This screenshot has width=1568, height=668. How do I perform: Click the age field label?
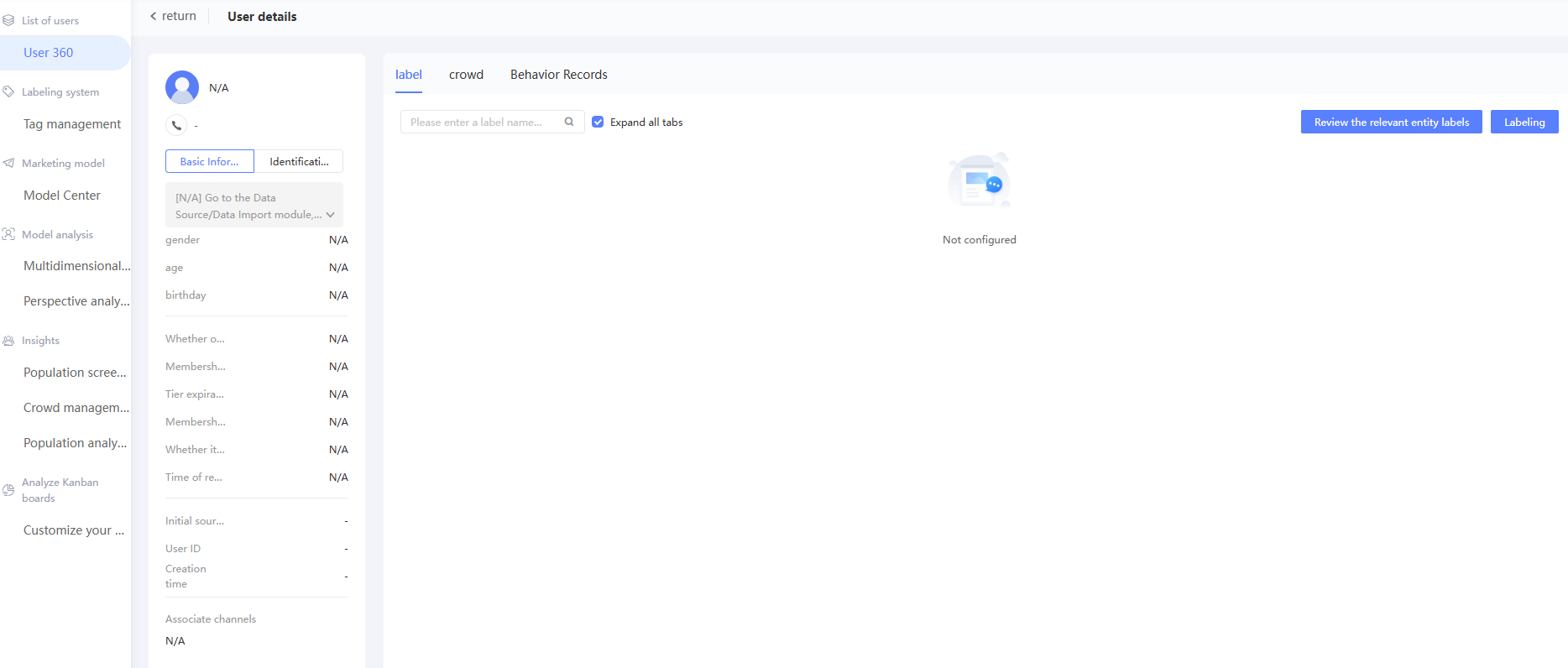(x=174, y=268)
